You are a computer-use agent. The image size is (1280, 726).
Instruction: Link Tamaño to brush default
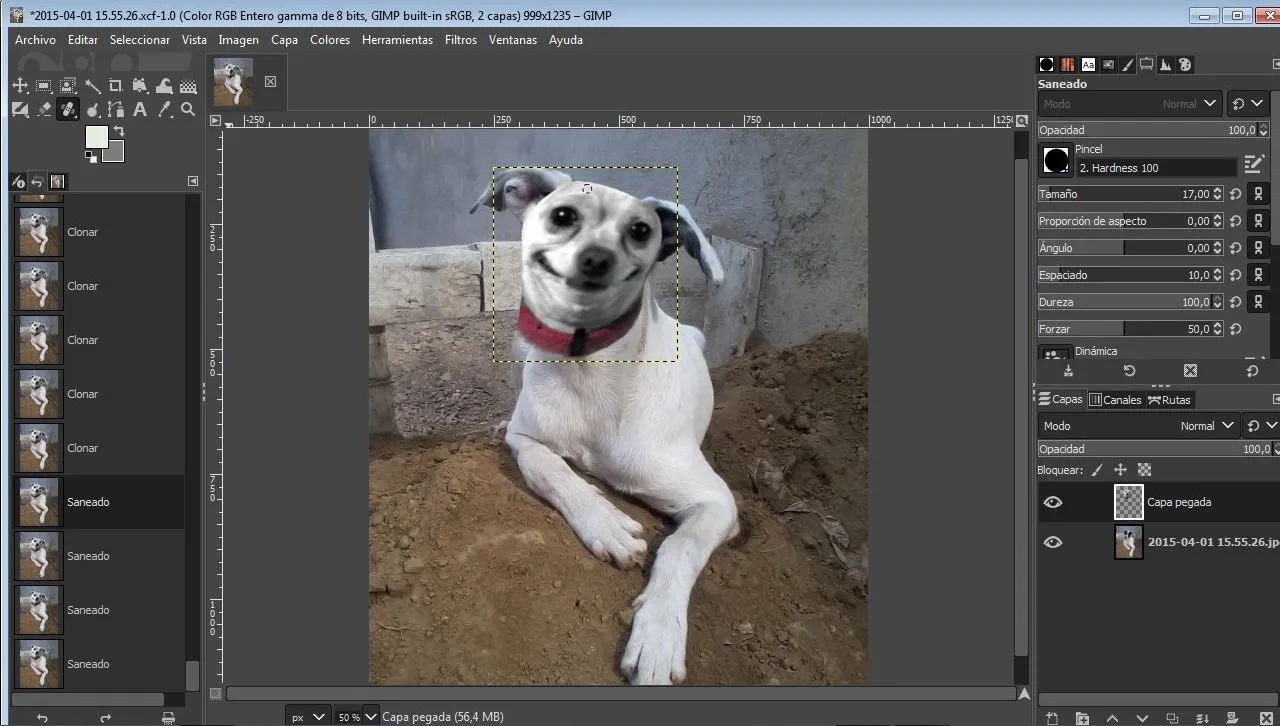click(x=1258, y=194)
